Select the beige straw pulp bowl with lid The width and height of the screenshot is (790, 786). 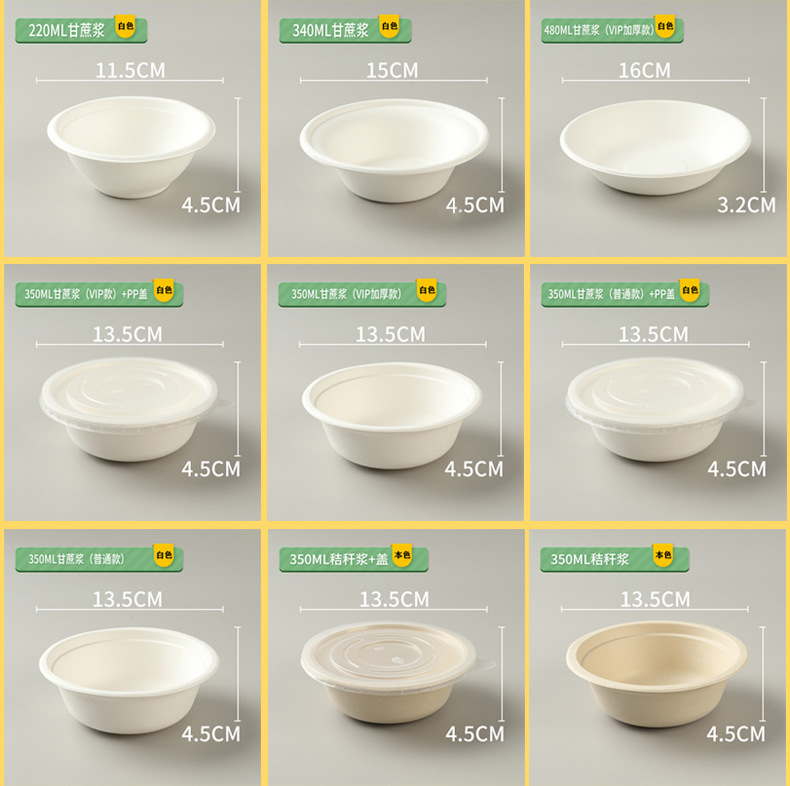coord(394,673)
